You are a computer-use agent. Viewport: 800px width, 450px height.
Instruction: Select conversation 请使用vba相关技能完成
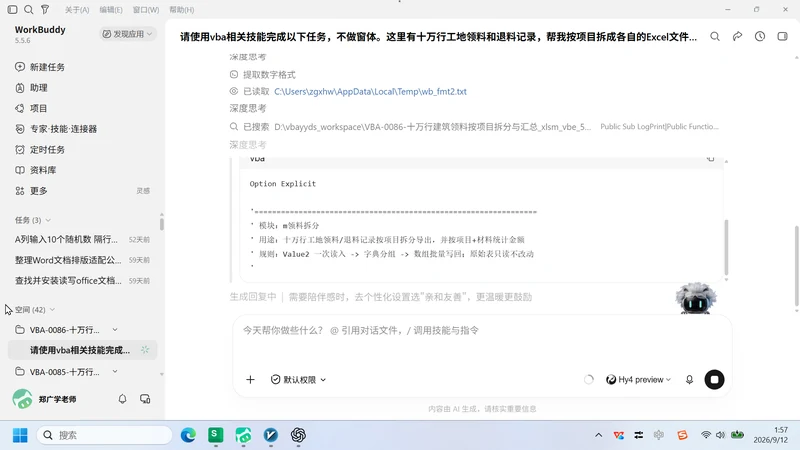(x=83, y=350)
